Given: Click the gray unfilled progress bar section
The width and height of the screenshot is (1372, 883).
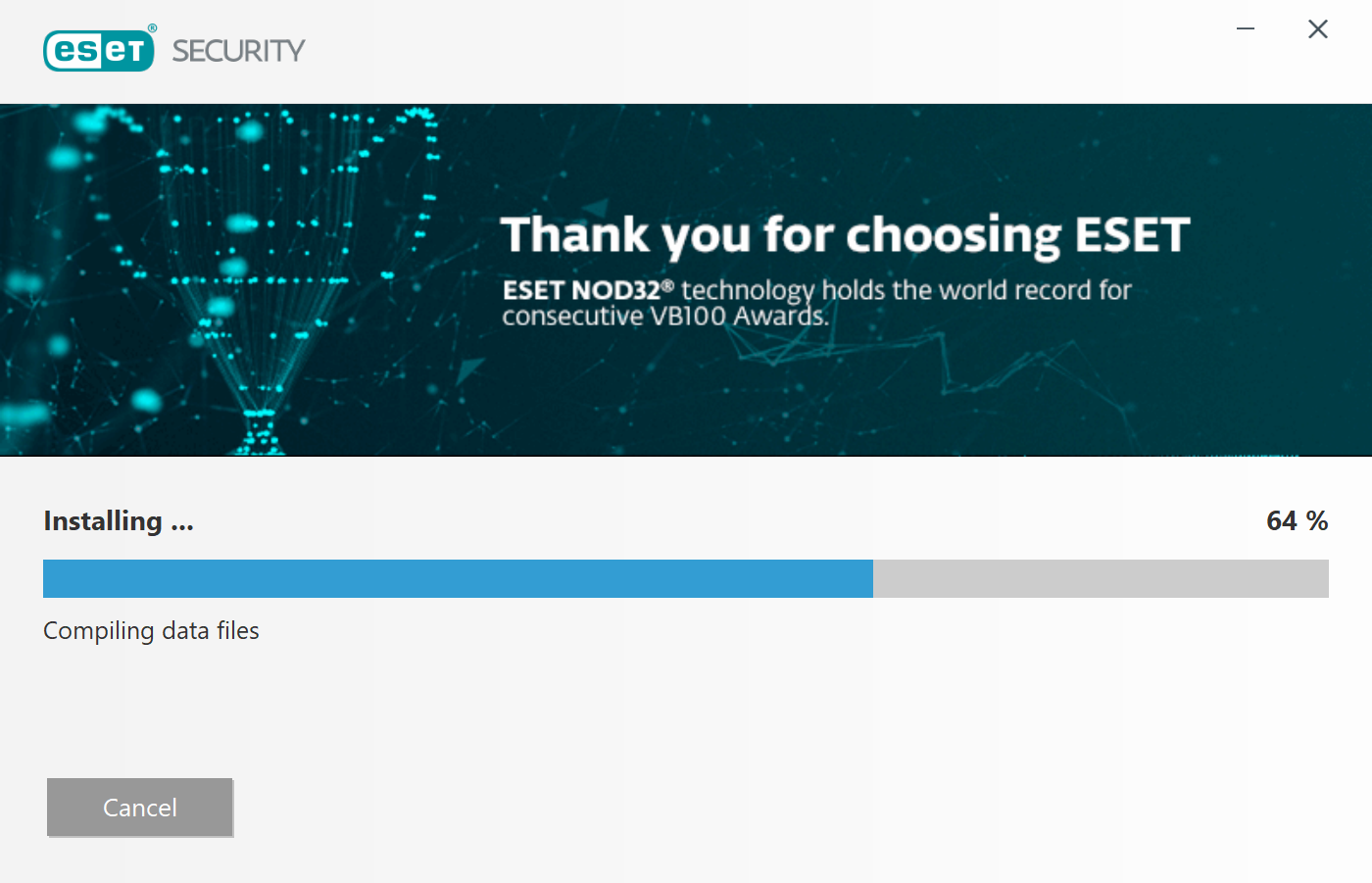Looking at the screenshot, I should [x=1101, y=578].
